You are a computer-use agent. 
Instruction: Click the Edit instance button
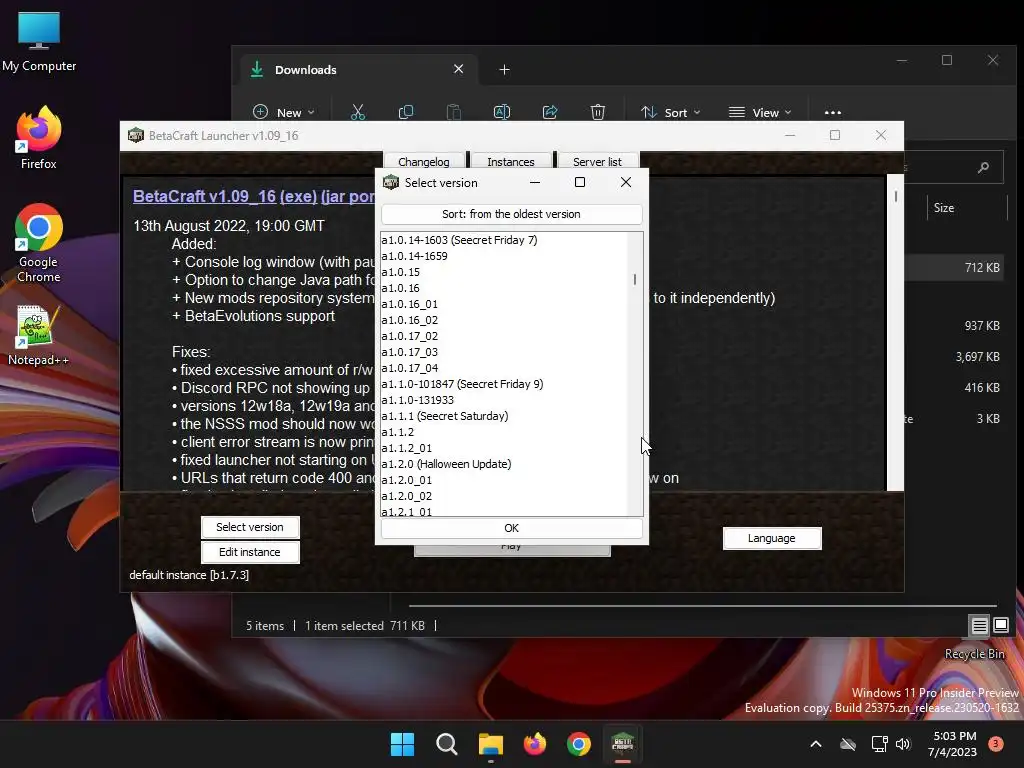click(x=249, y=552)
